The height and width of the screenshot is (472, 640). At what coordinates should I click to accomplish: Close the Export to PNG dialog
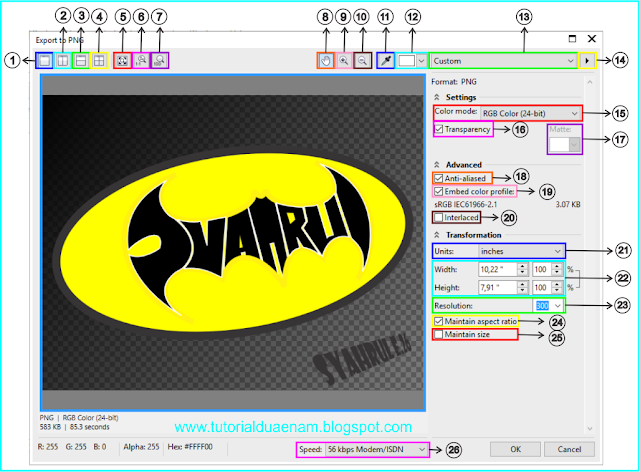pyautogui.click(x=592, y=39)
